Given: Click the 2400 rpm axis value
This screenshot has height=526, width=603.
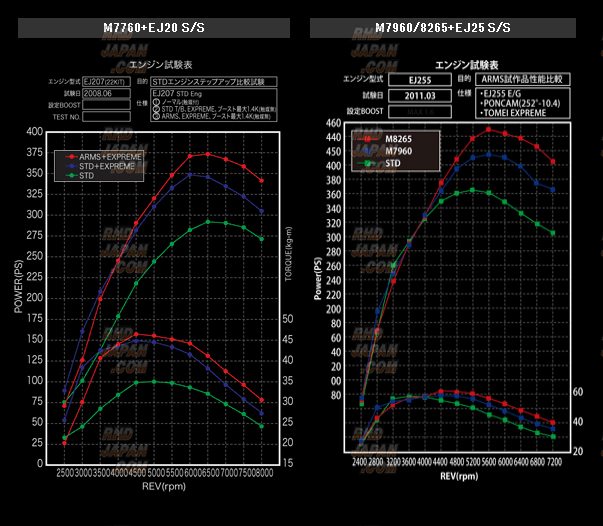Looking at the screenshot, I should click(x=360, y=462).
